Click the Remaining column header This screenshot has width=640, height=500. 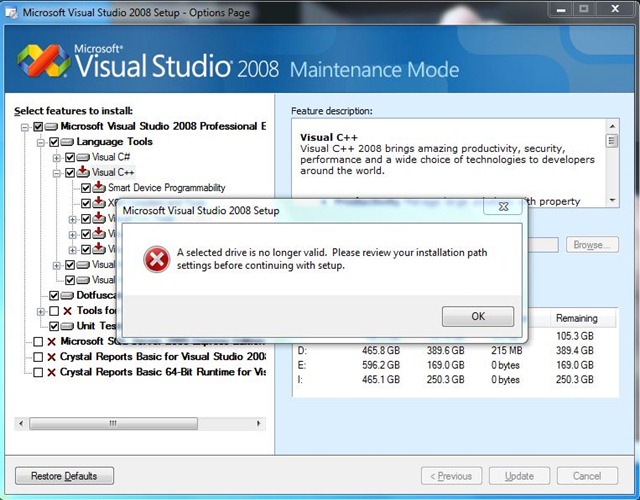click(576, 318)
